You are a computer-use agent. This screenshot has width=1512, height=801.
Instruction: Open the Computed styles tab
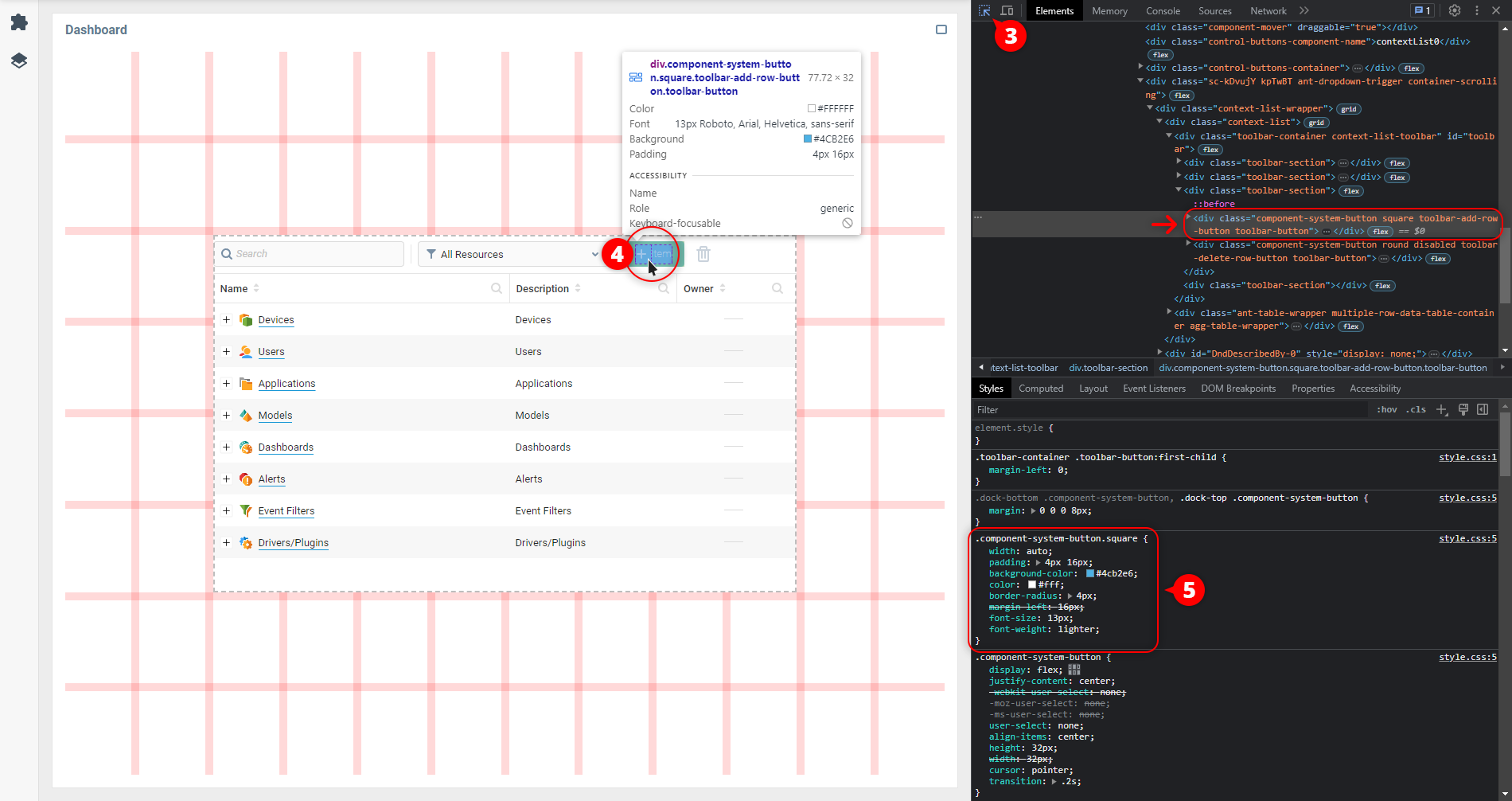(1041, 389)
